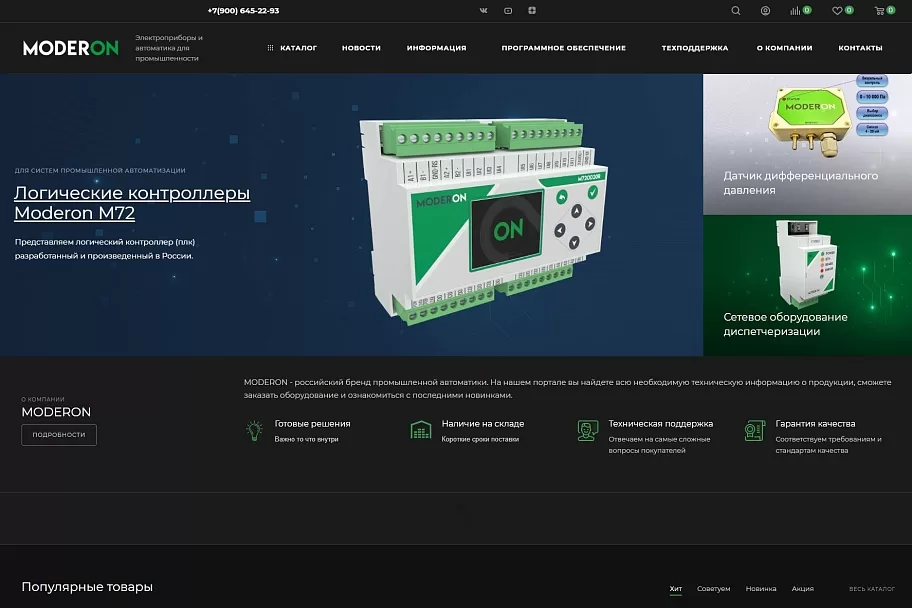
Task: Open Логические контроллеры Moderon M72 link
Action: click(132, 202)
